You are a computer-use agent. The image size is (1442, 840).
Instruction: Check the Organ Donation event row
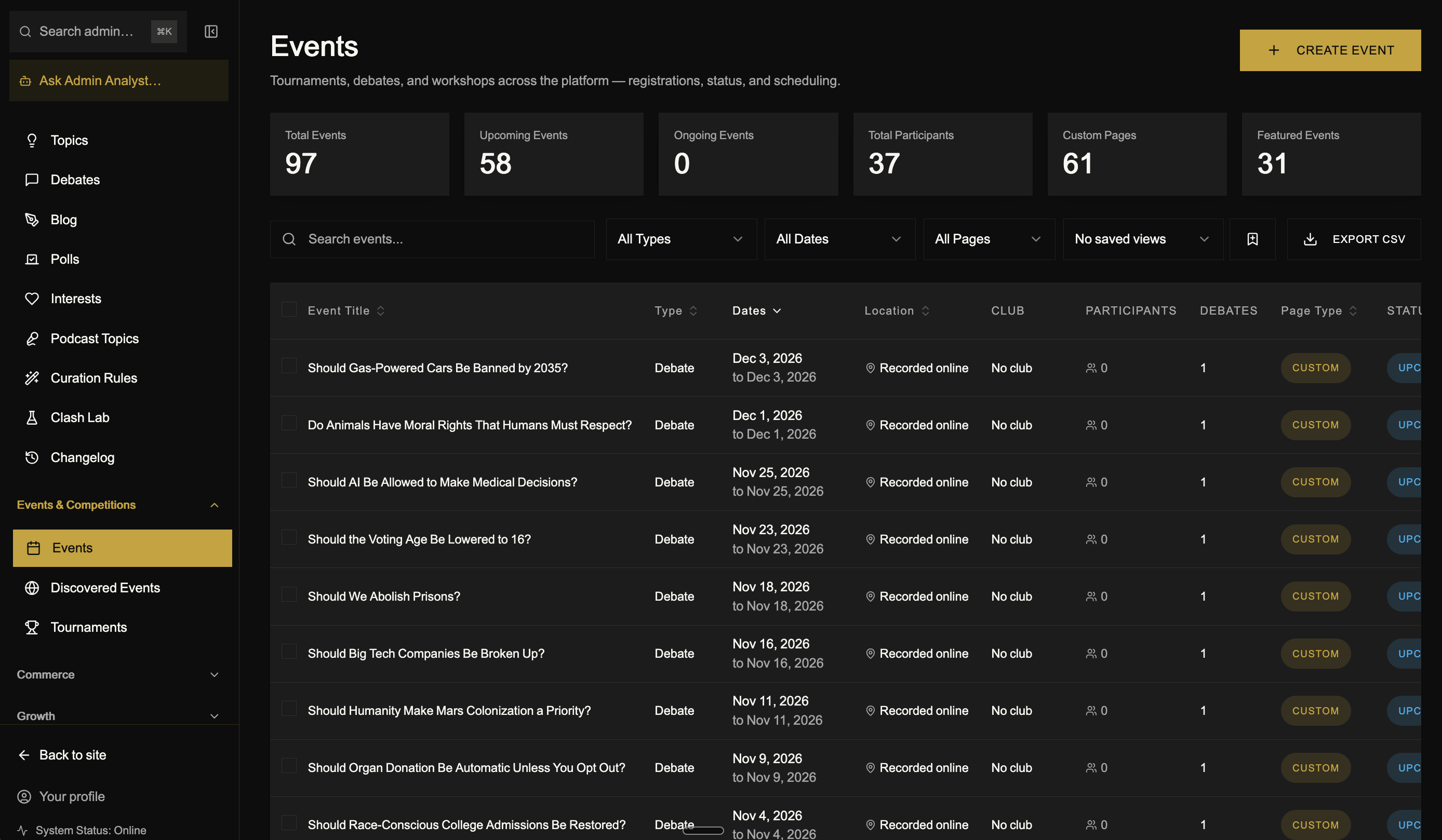[x=289, y=766]
